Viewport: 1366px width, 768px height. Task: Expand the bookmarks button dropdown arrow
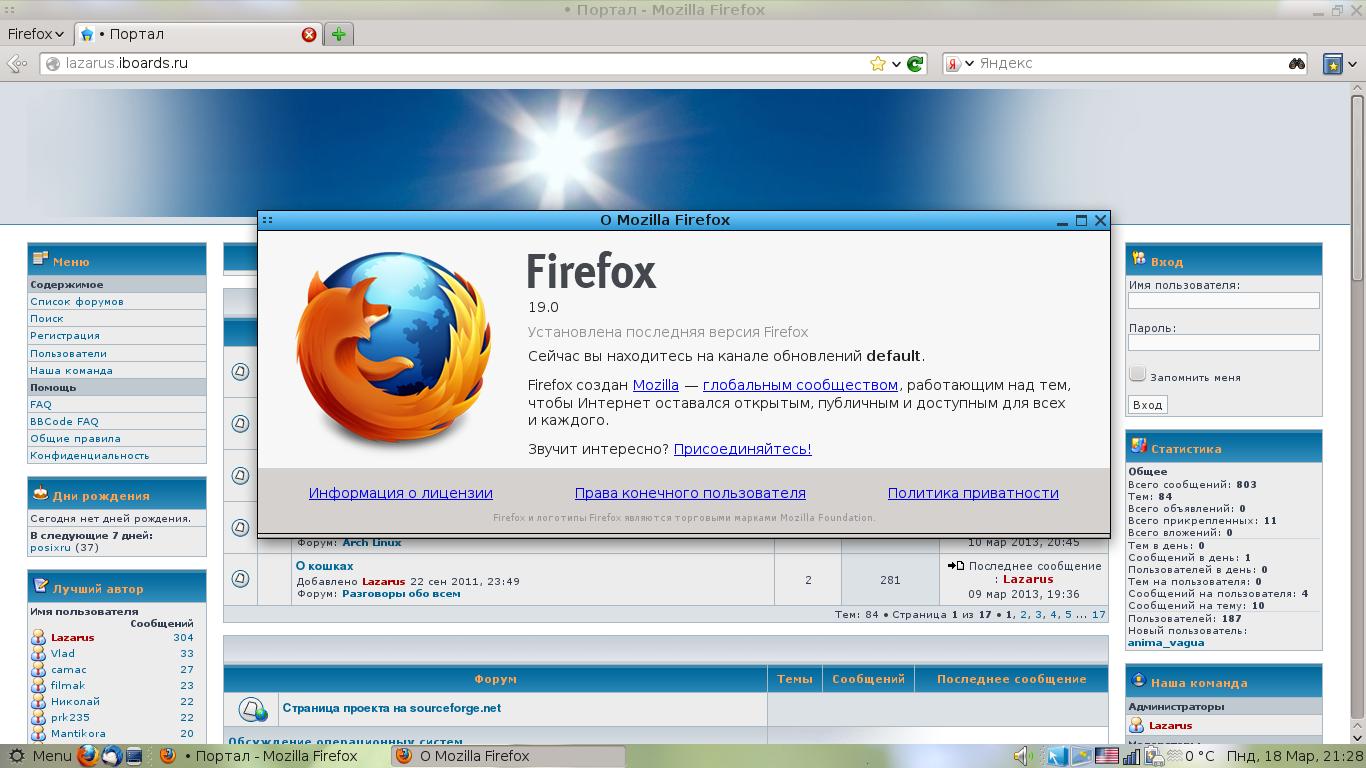pyautogui.click(x=1353, y=63)
